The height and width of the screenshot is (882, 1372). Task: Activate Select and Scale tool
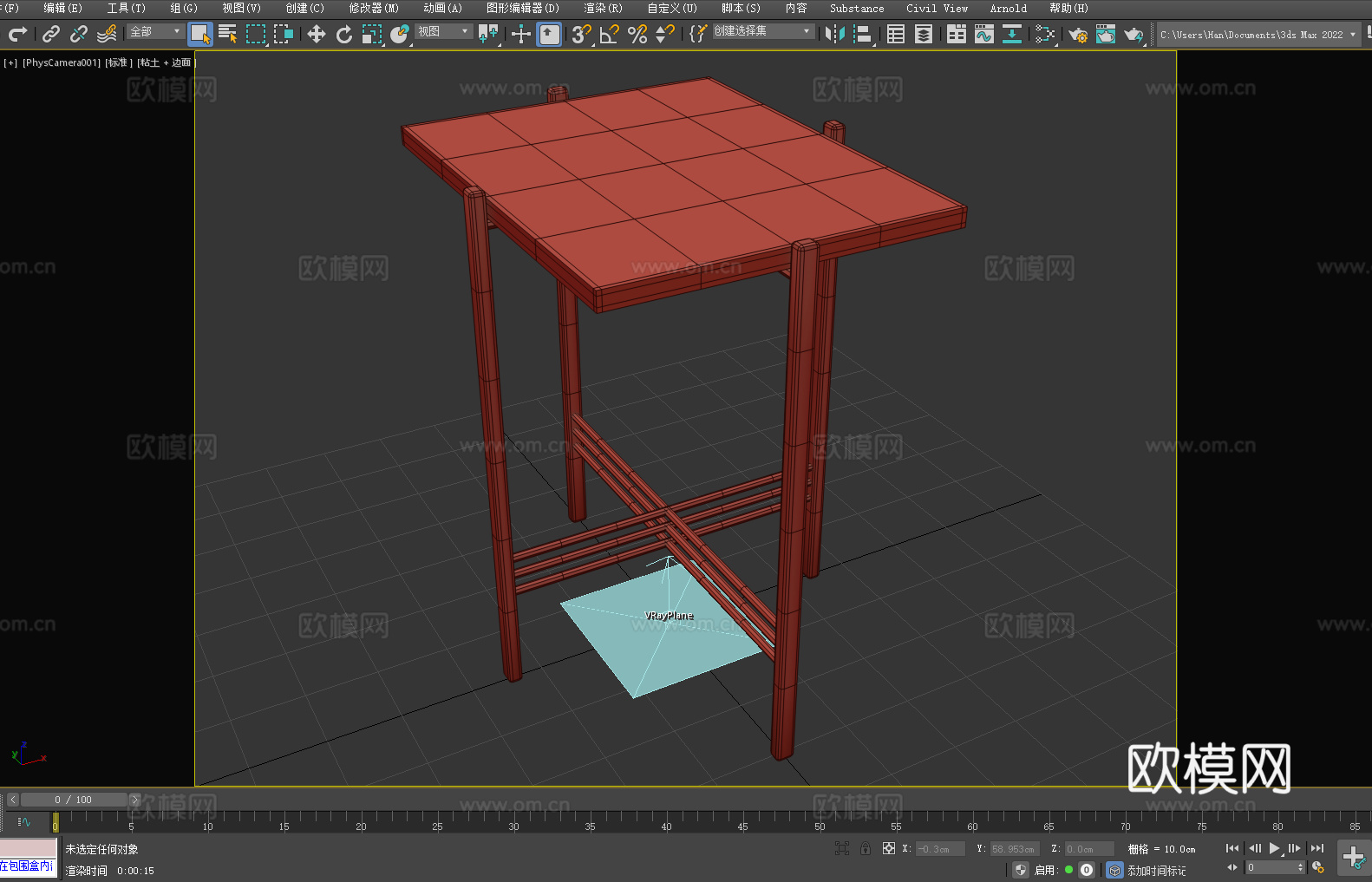(x=372, y=34)
